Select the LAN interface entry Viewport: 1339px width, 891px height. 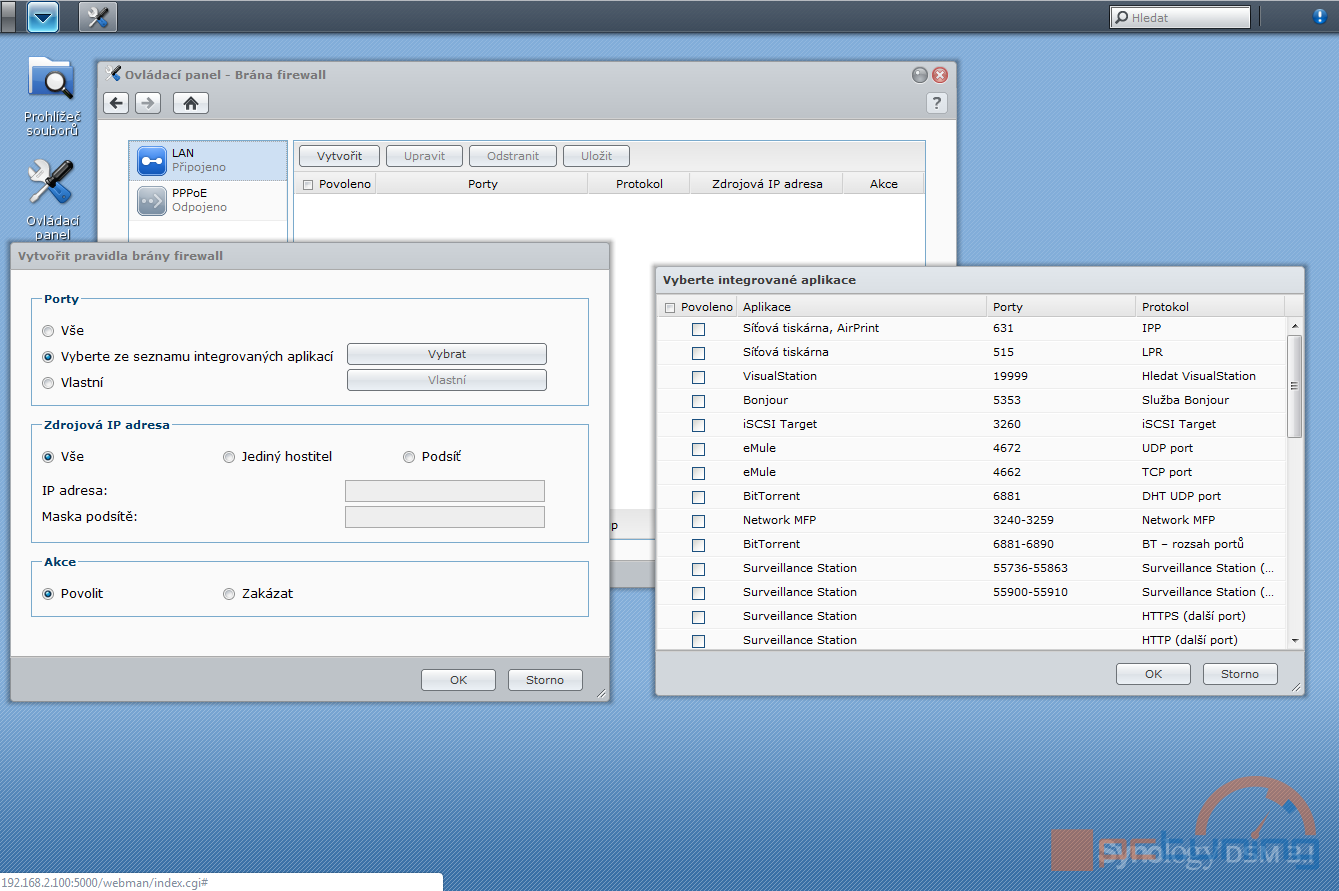click(208, 160)
